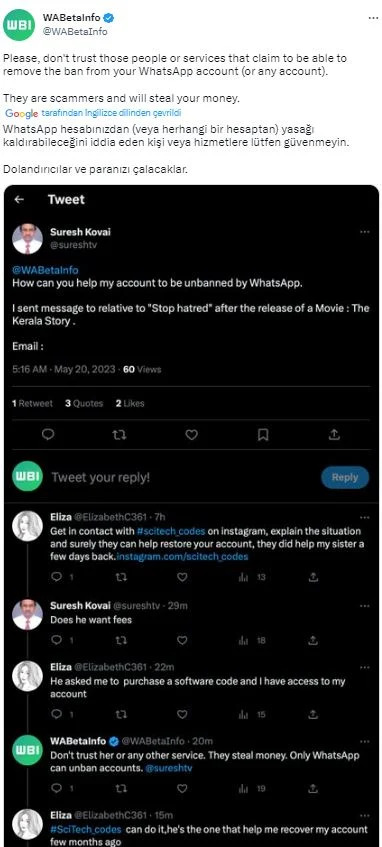Like the main tweet with the heart icon
The width and height of the screenshot is (382, 847).
[191, 434]
